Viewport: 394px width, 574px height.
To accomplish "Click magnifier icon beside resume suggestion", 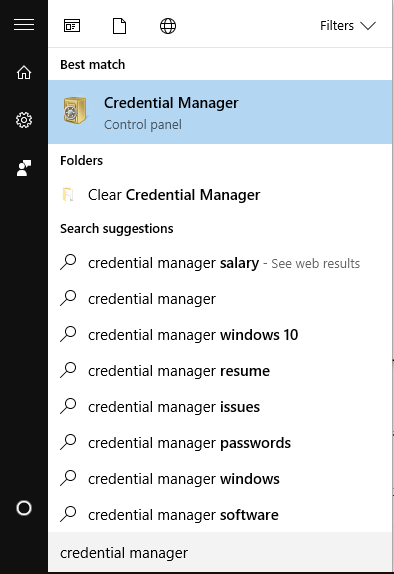I will pyautogui.click(x=68, y=370).
